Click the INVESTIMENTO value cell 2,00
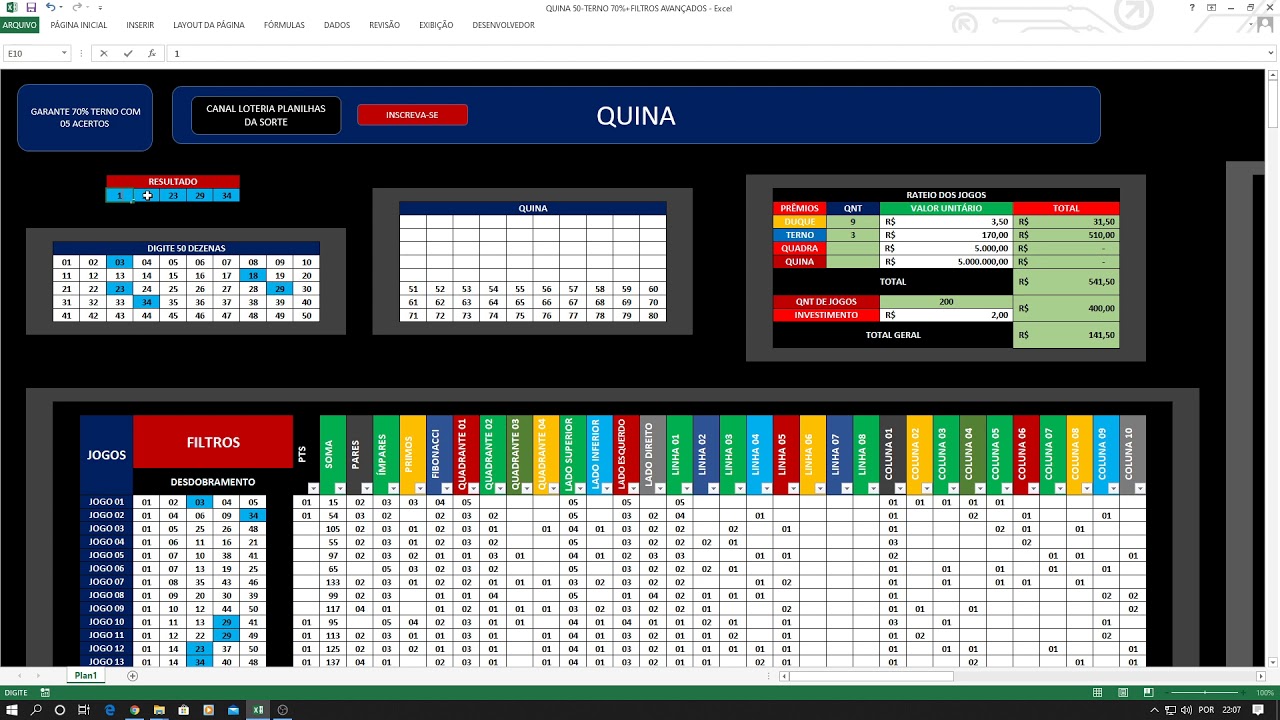The width and height of the screenshot is (1280, 720). 946,315
